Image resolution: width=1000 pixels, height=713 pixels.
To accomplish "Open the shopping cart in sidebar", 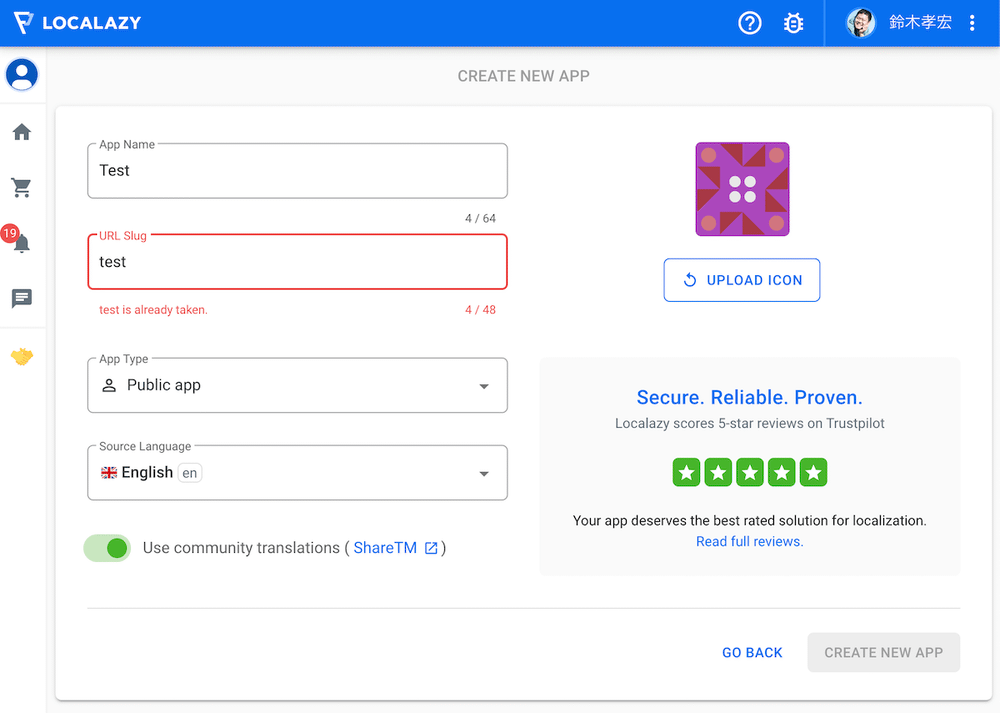I will click(x=22, y=187).
